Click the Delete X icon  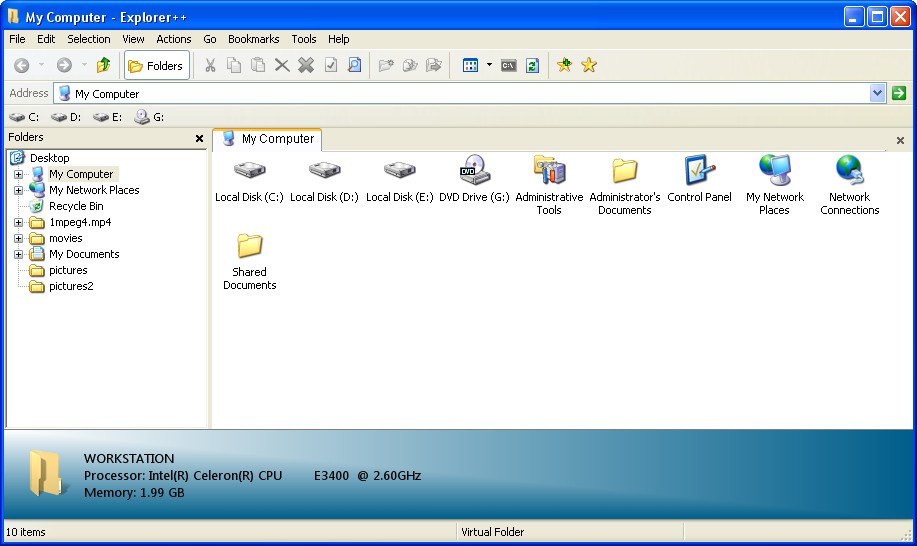(x=282, y=65)
